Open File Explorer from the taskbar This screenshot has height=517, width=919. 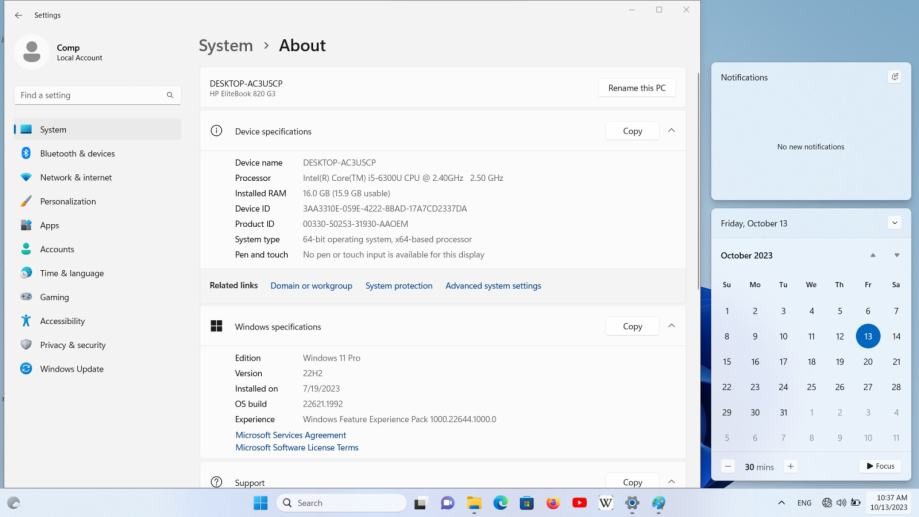474,503
